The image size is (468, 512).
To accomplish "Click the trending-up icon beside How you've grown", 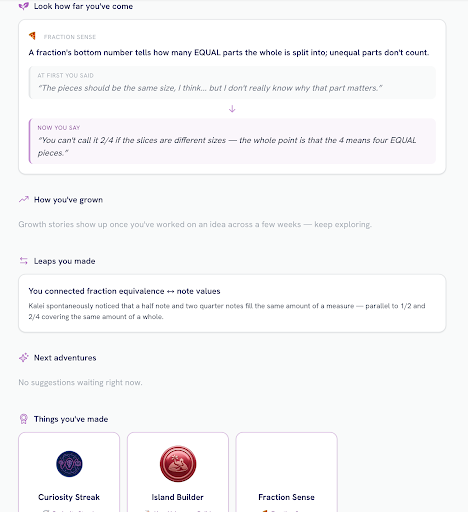I will (24, 199).
